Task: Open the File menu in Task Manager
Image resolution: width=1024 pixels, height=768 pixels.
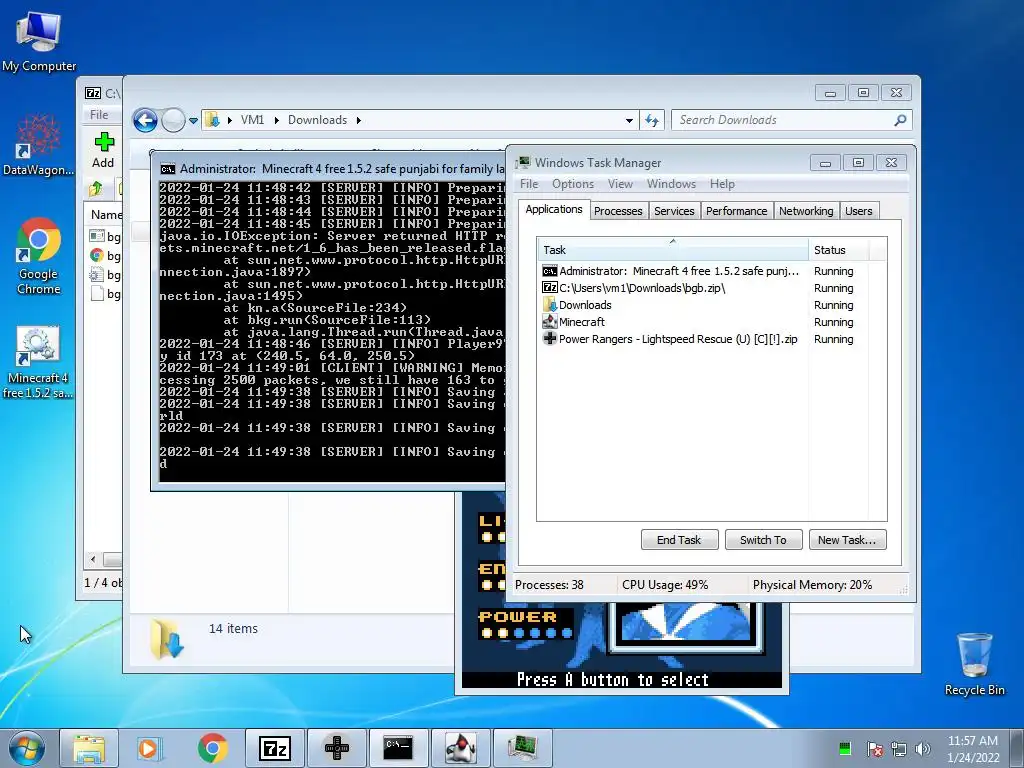Action: click(529, 184)
